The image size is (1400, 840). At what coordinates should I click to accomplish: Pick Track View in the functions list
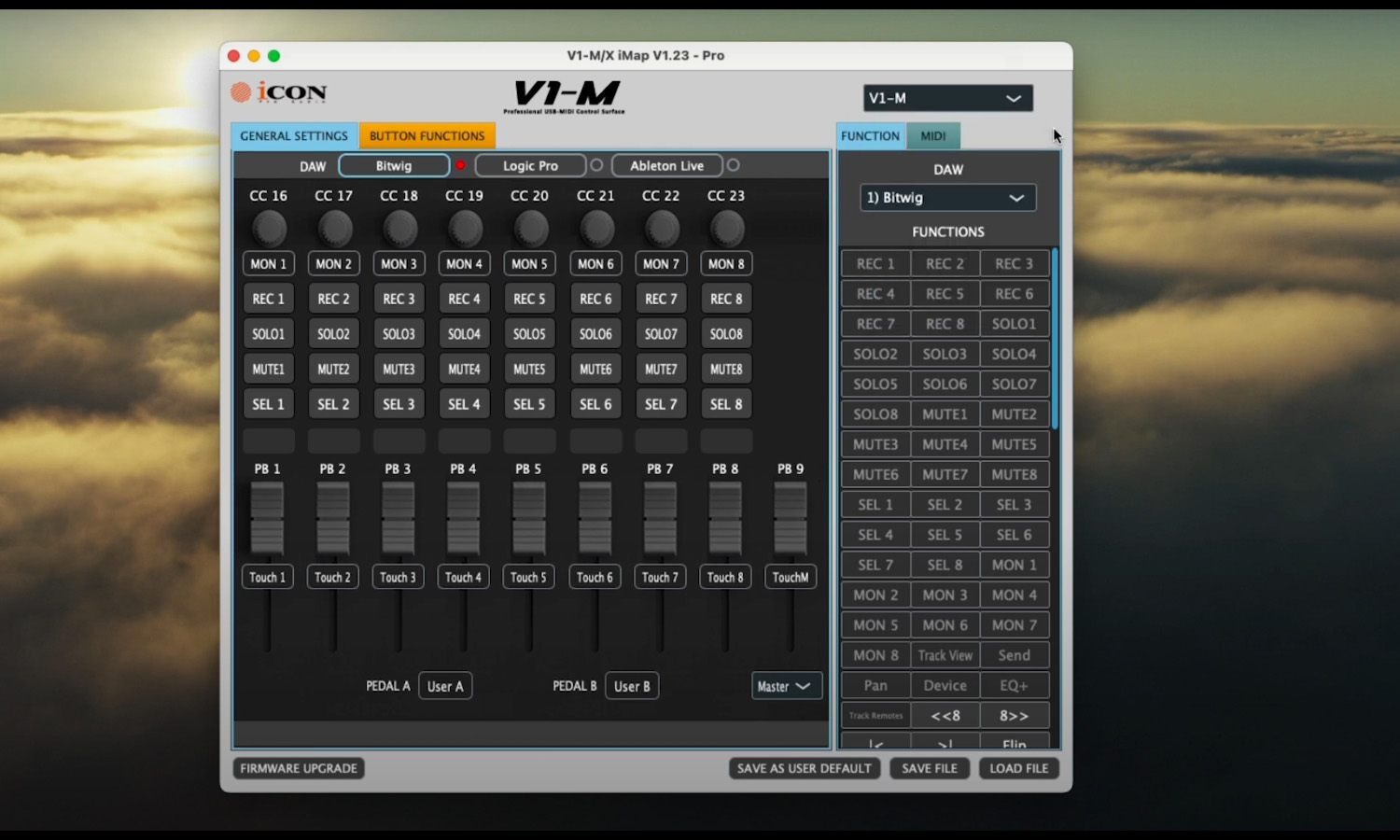pos(945,655)
